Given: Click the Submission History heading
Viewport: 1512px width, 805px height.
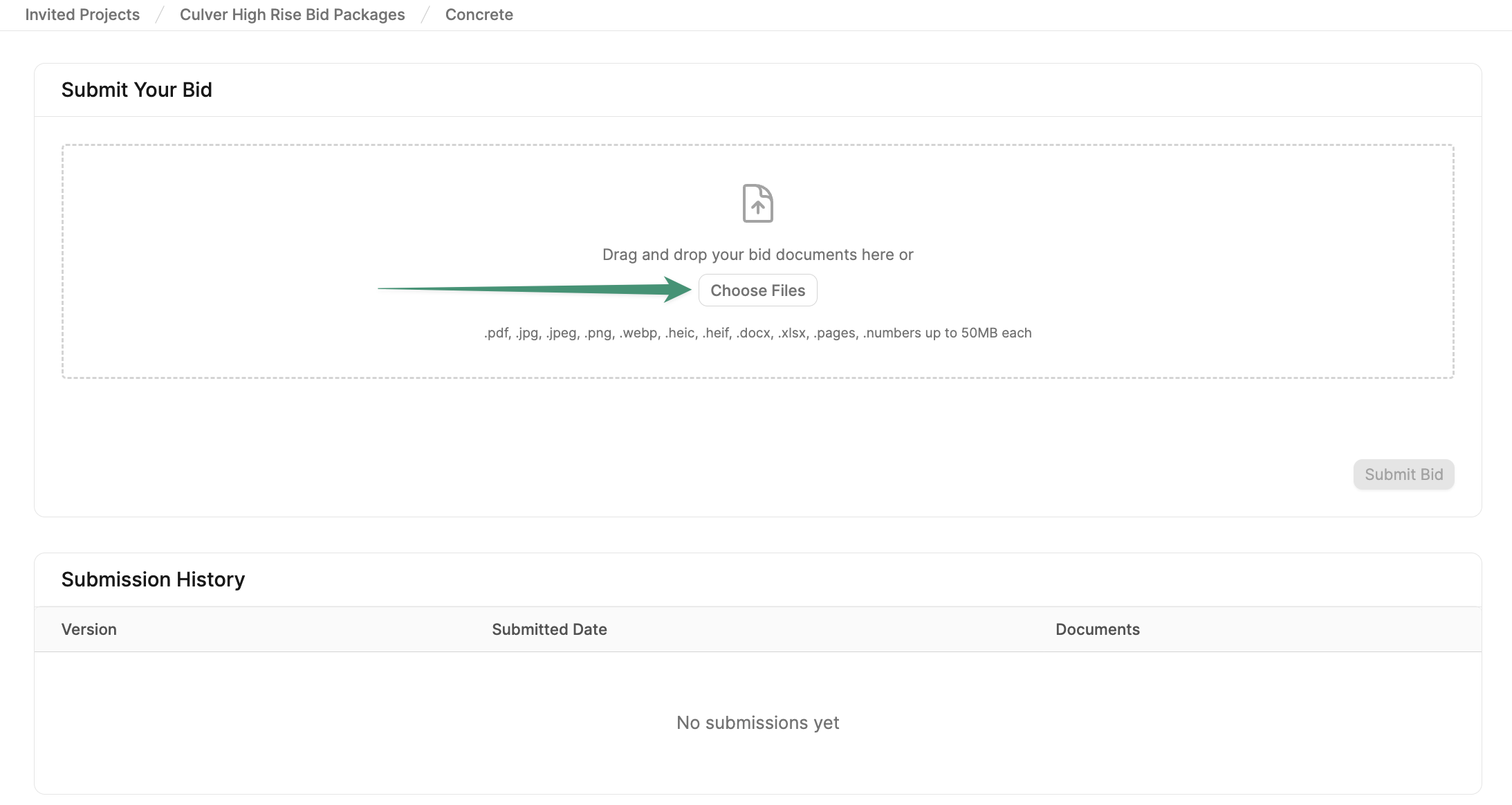Looking at the screenshot, I should click(x=153, y=580).
